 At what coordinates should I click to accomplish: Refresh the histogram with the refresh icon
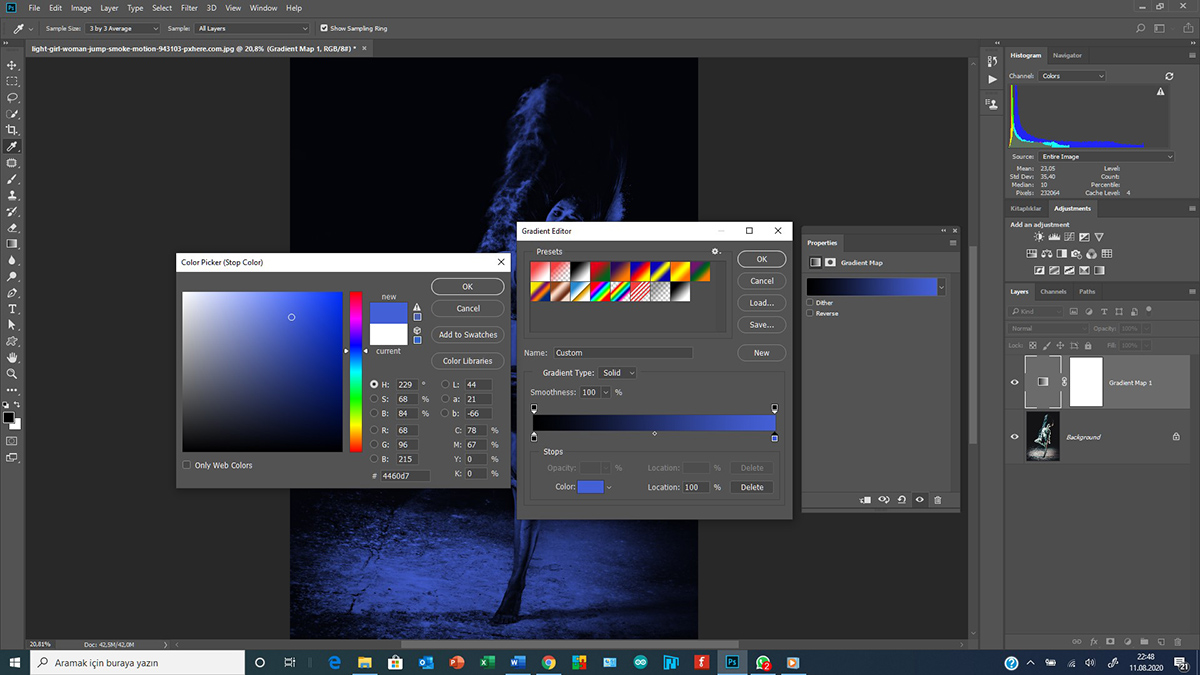pyautogui.click(x=1169, y=76)
